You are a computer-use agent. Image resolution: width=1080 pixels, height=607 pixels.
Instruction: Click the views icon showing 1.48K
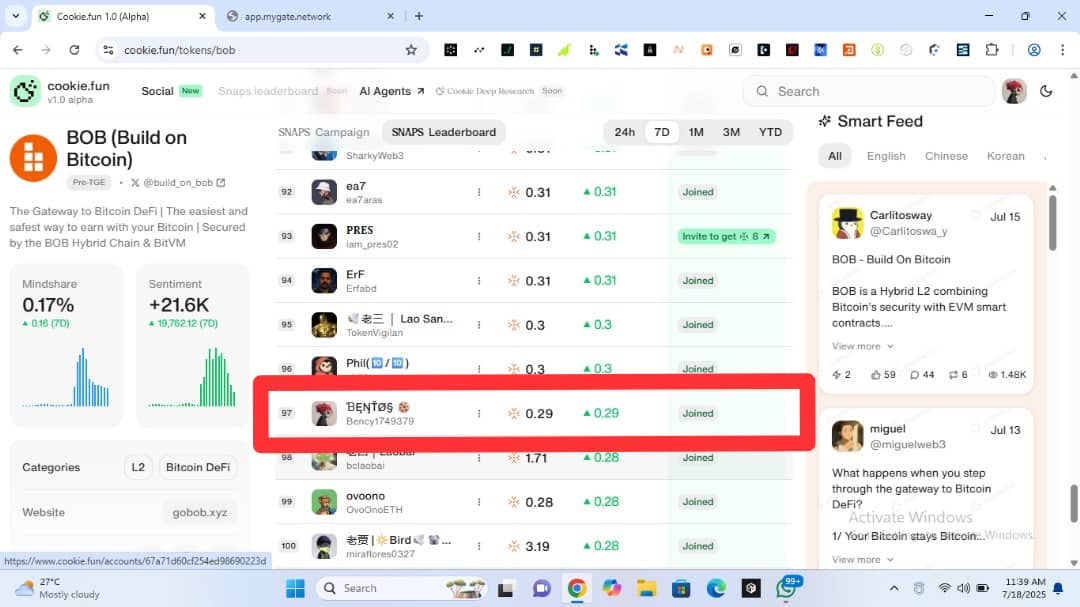pos(993,375)
